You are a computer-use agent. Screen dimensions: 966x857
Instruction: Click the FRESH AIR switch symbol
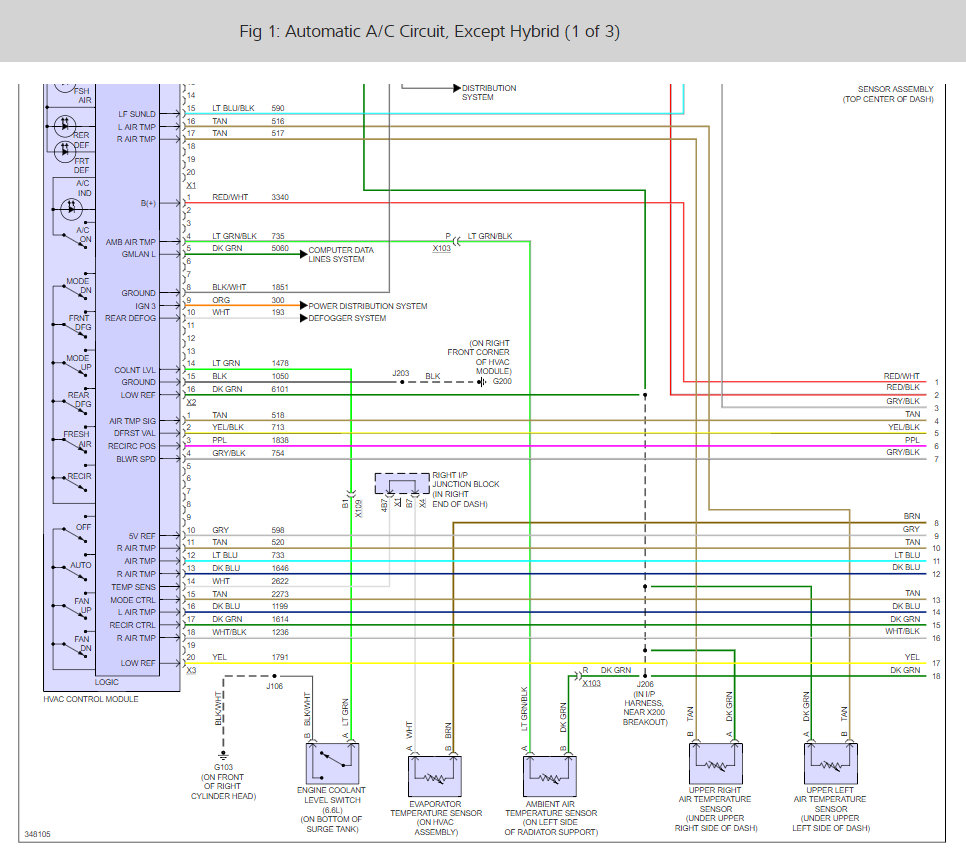[74, 443]
